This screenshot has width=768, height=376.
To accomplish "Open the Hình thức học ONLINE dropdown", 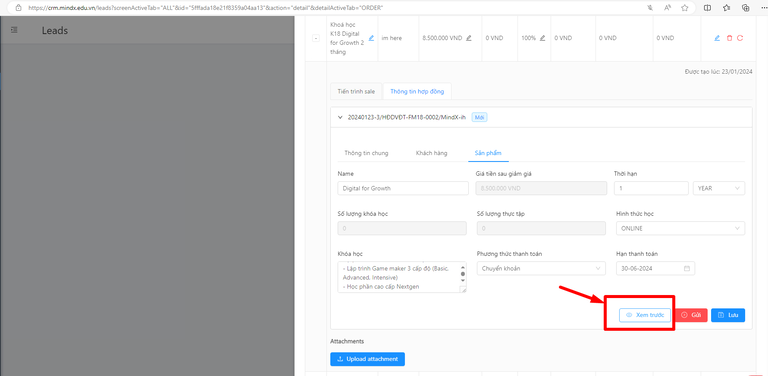I will [680, 228].
